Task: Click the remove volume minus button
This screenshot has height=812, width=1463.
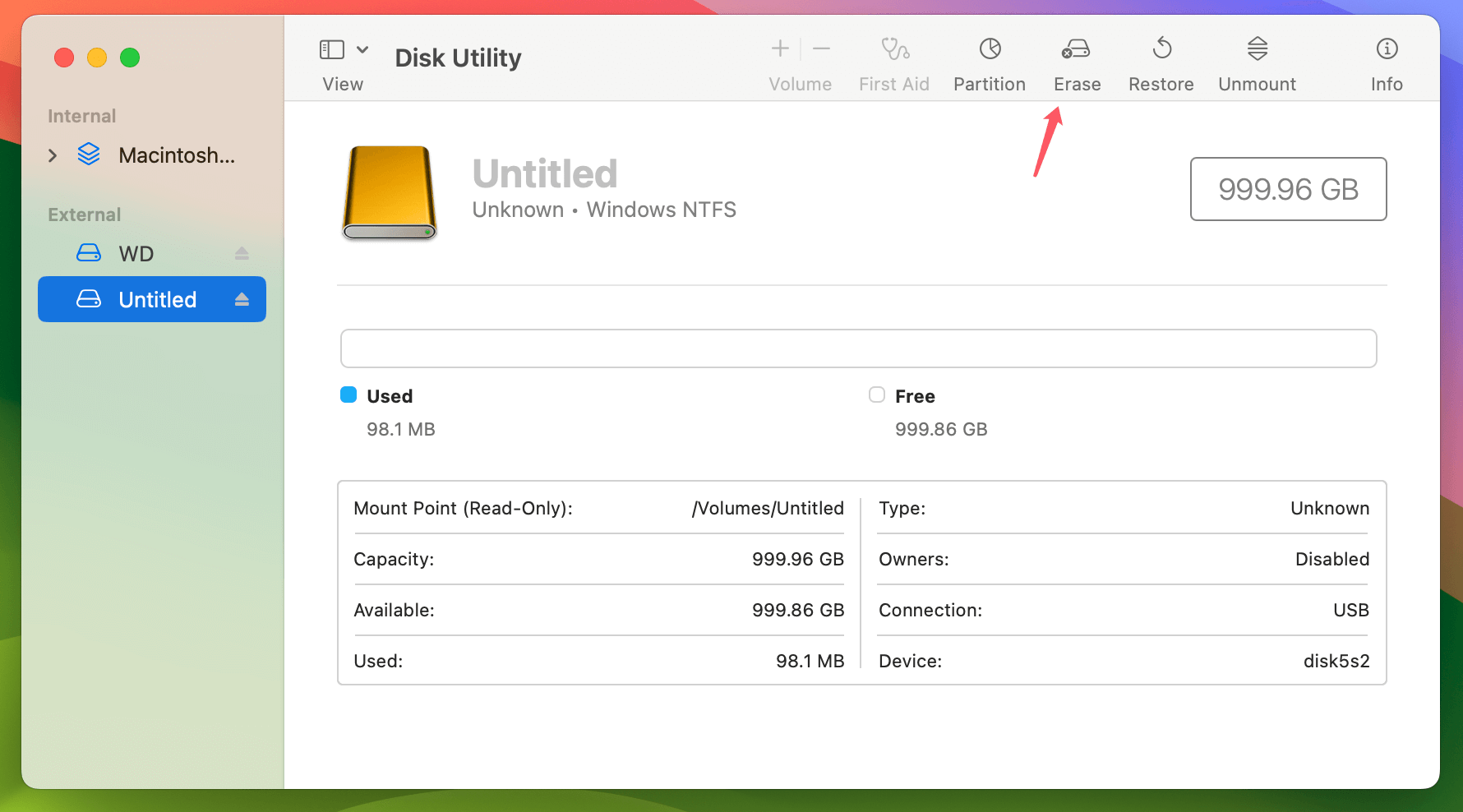Action: (821, 48)
